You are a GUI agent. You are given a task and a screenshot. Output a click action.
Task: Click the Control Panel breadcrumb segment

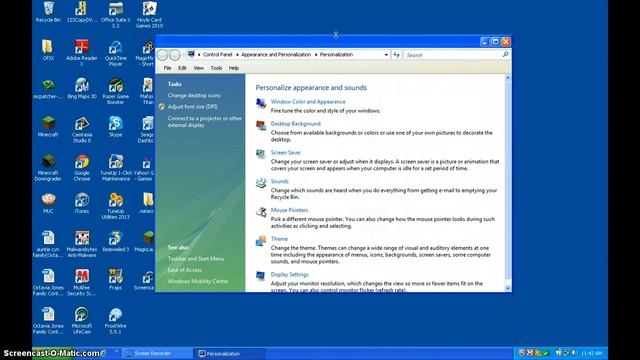click(x=218, y=54)
